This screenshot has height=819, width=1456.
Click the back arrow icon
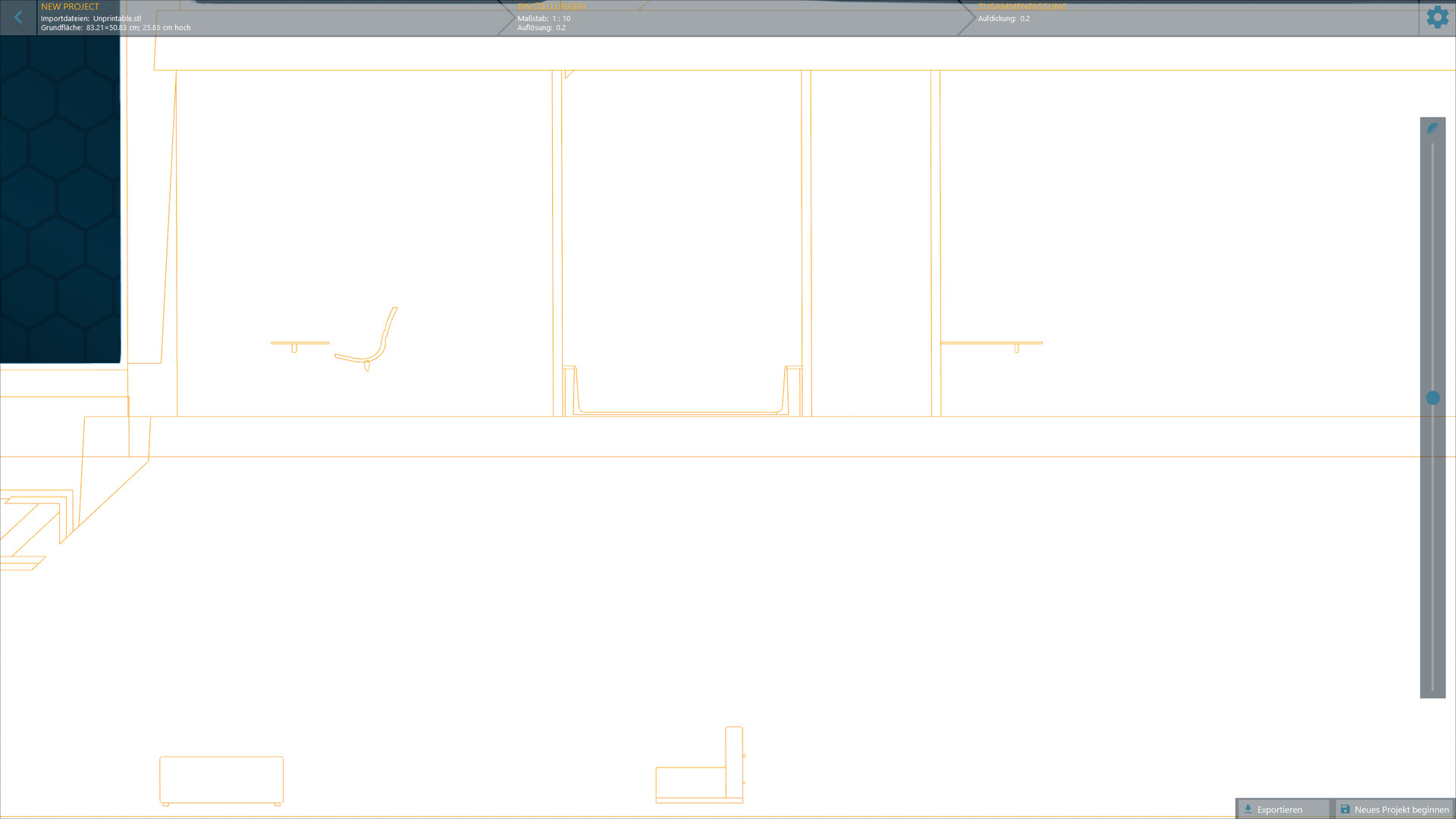(x=18, y=17)
